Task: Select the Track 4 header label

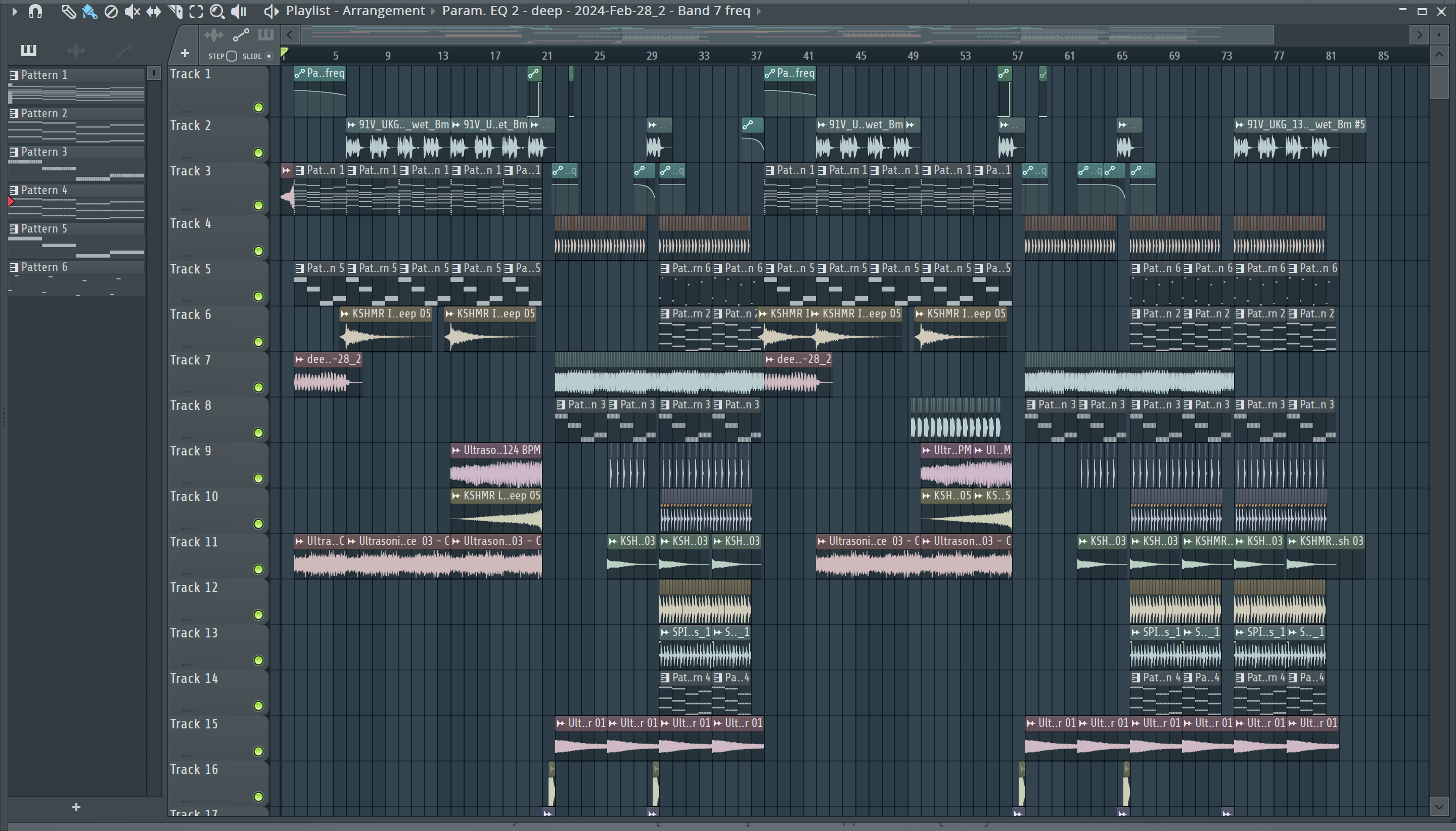Action: click(191, 224)
